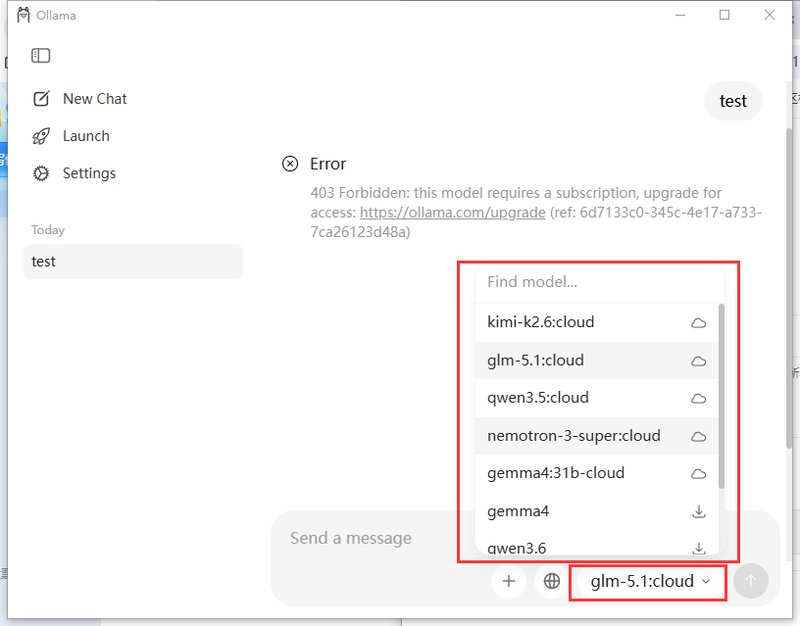Click the Settings gear icon

click(41, 173)
